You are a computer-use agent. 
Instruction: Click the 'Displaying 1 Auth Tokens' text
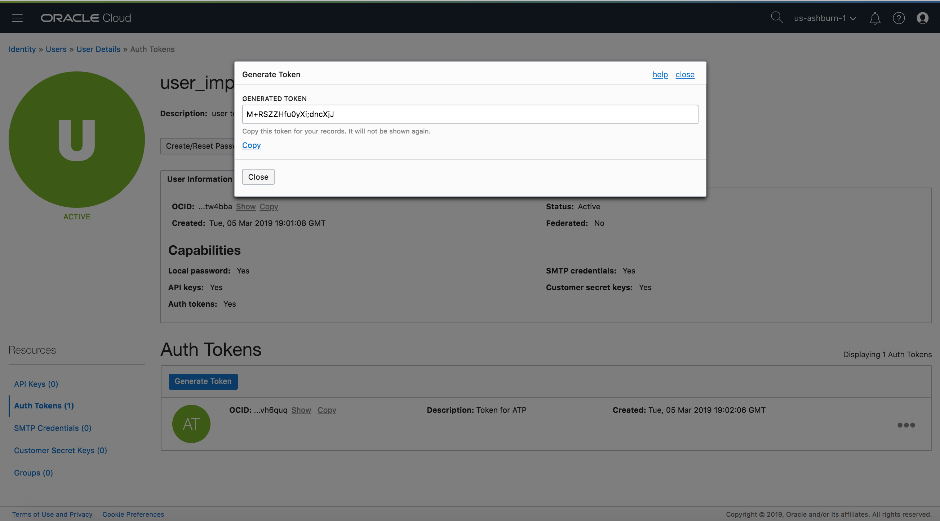point(887,354)
